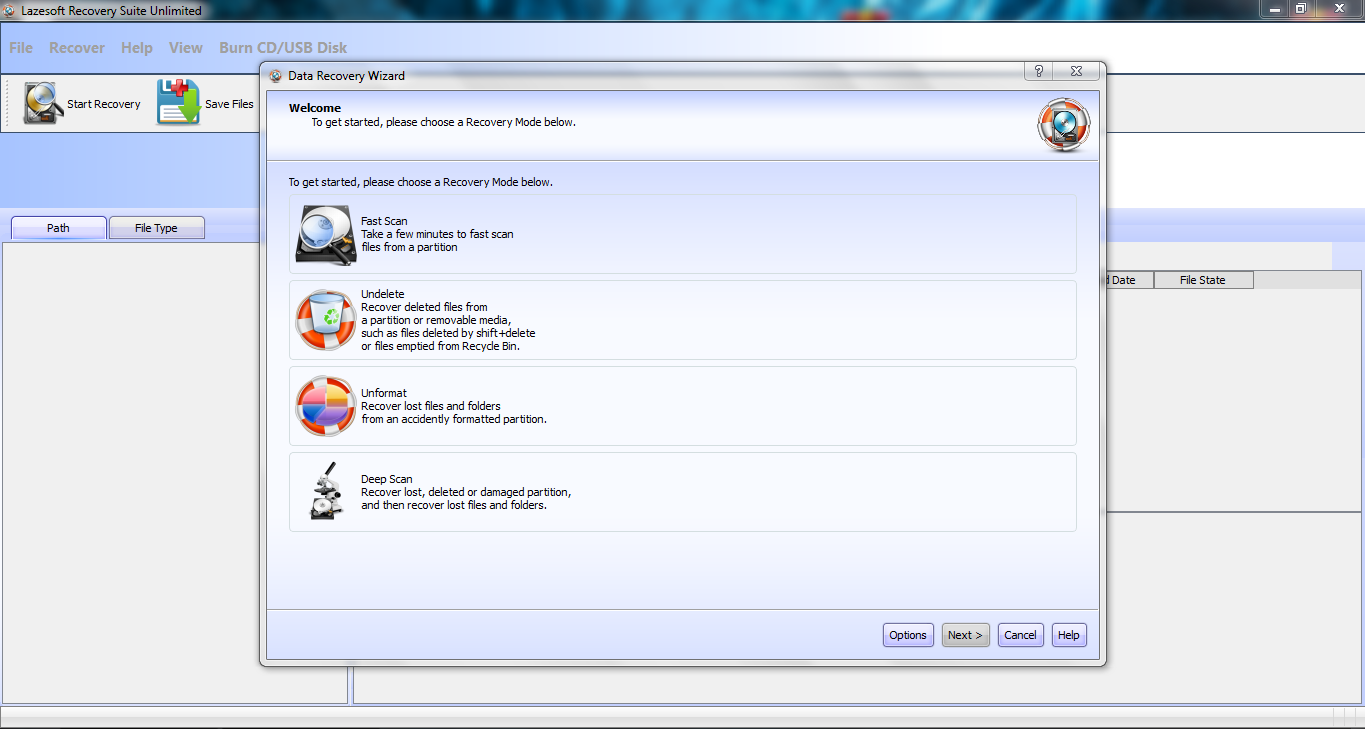Screen dimensions: 1365x729
Task: Select the Deep Scan microscope icon
Action: pyautogui.click(x=326, y=491)
